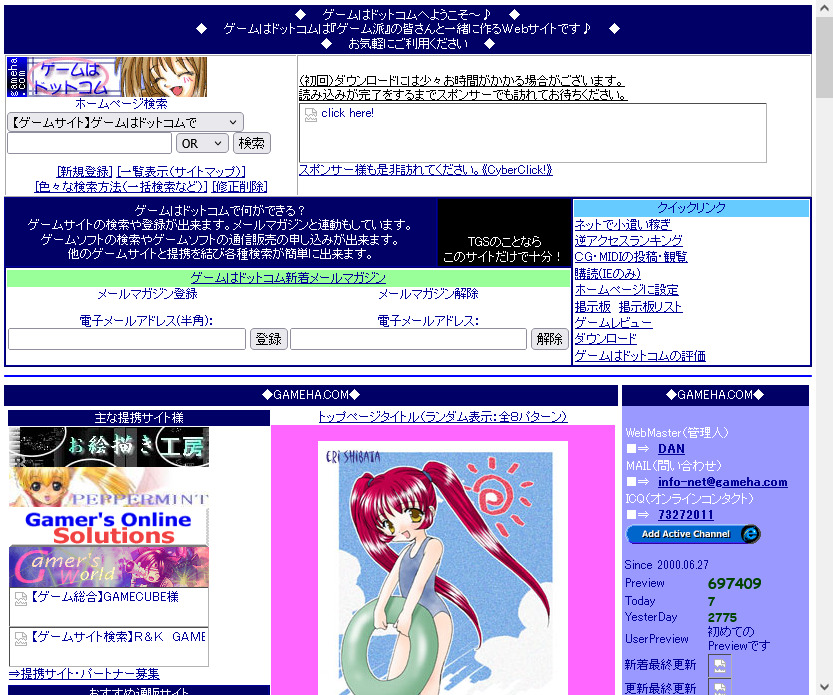The height and width of the screenshot is (695, 833).
Task: Open the 提携サイト・パートナー募集 link
Action: coord(84,674)
